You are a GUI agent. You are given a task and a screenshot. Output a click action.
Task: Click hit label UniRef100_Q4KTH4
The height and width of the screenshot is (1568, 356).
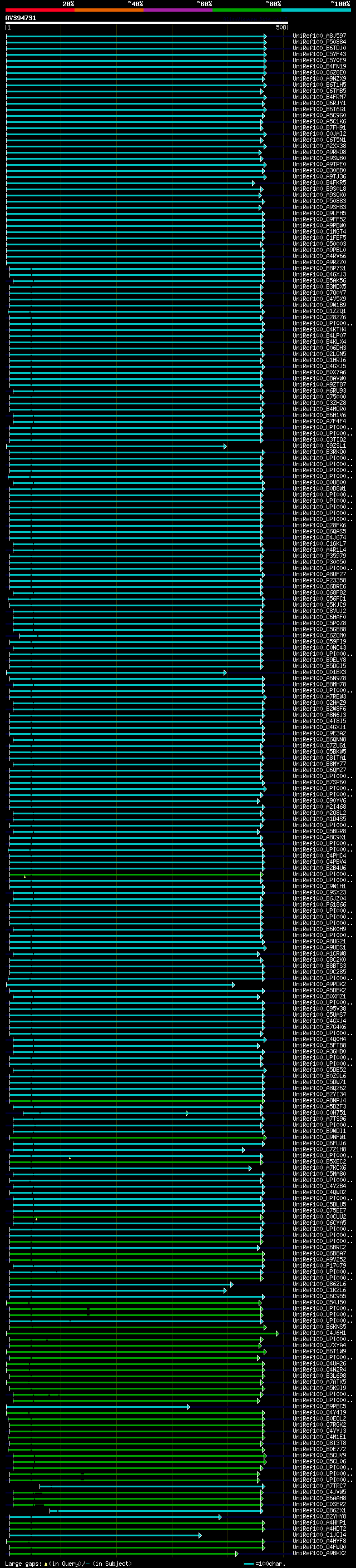(x=319, y=329)
